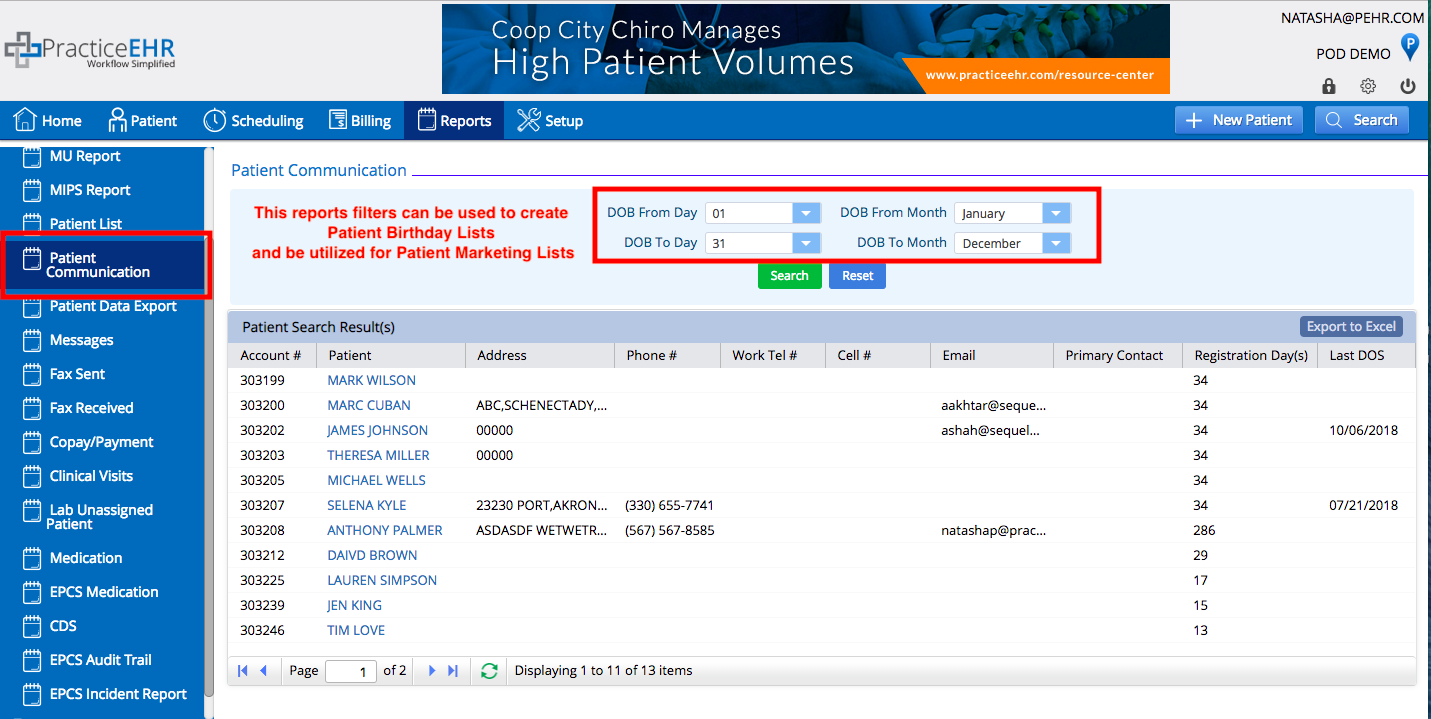Click the icon beside Fax Received
Image resolution: width=1431 pixels, height=719 pixels.
click(32, 408)
